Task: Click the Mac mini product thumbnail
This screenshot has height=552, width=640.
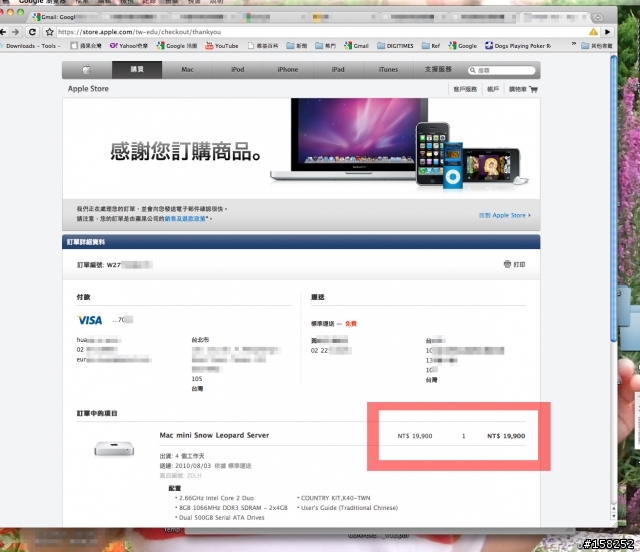Action: pos(114,448)
